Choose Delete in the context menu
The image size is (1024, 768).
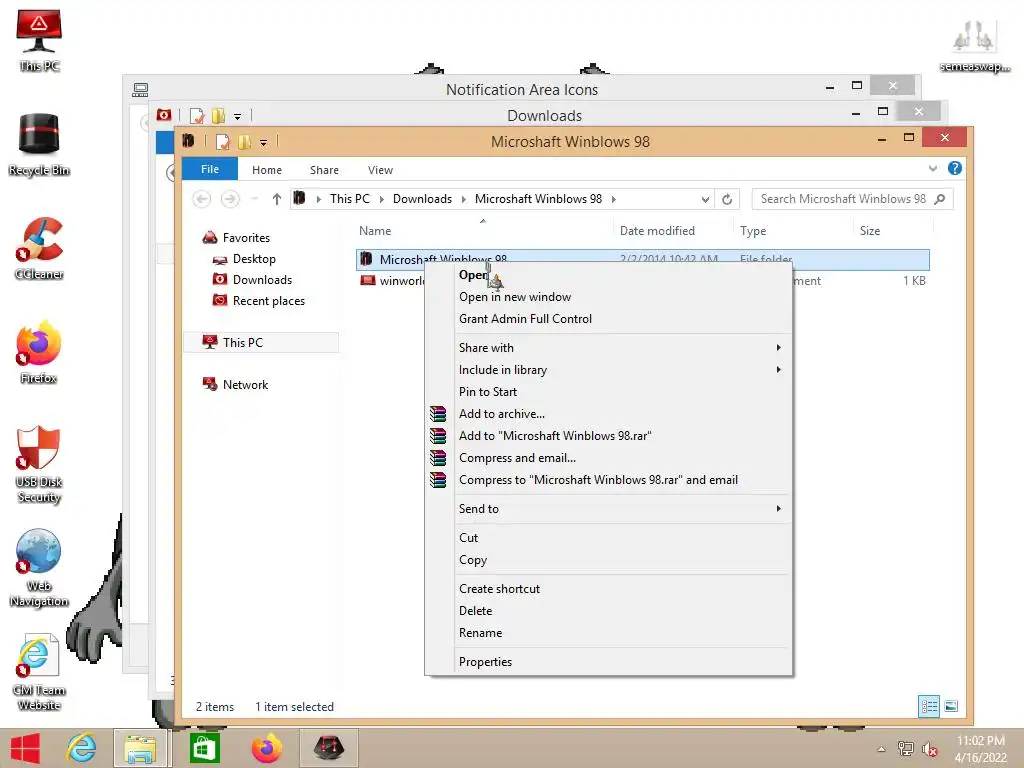click(609, 611)
